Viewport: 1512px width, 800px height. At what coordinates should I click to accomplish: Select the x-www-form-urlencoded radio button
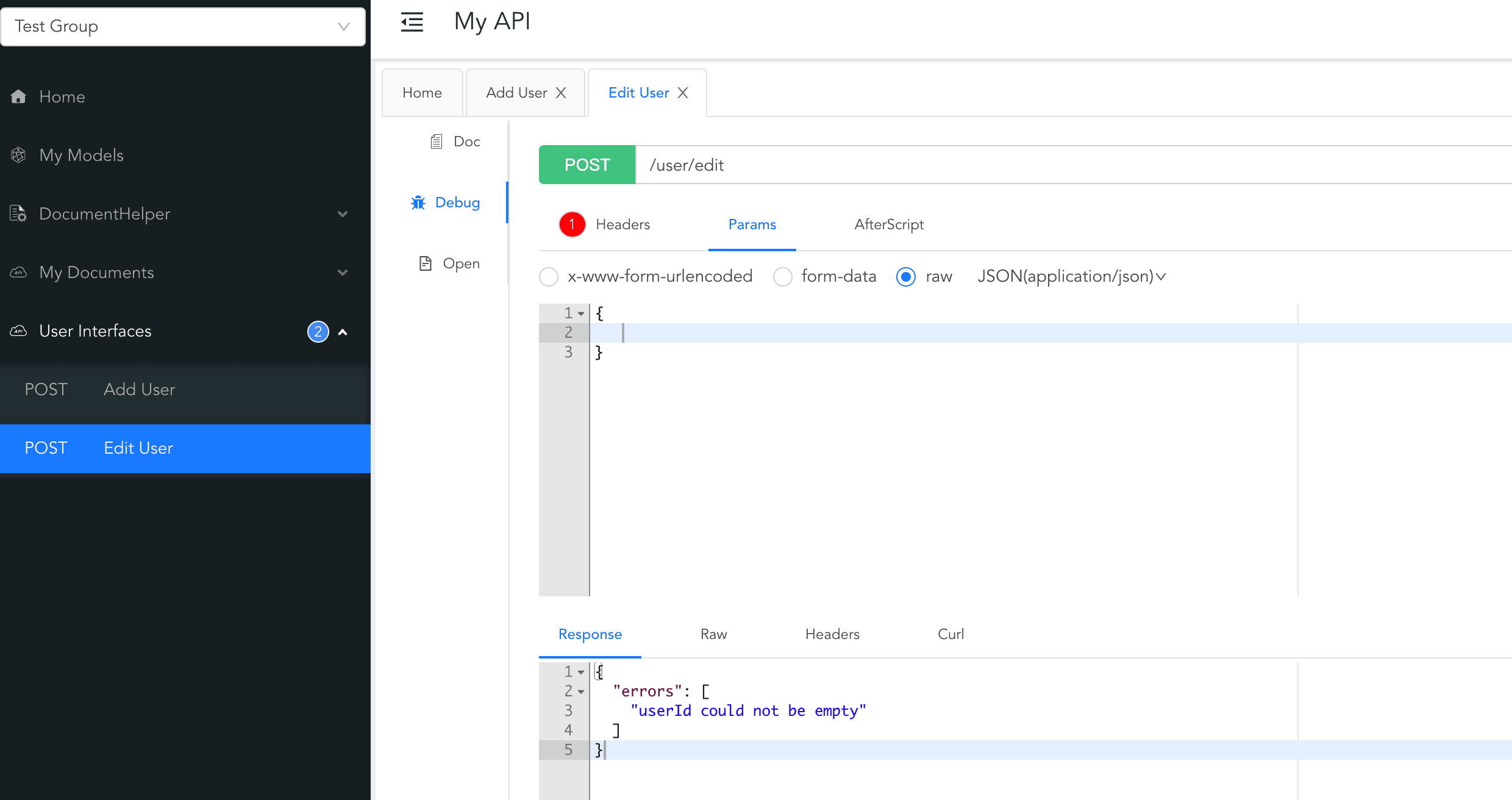(x=549, y=277)
